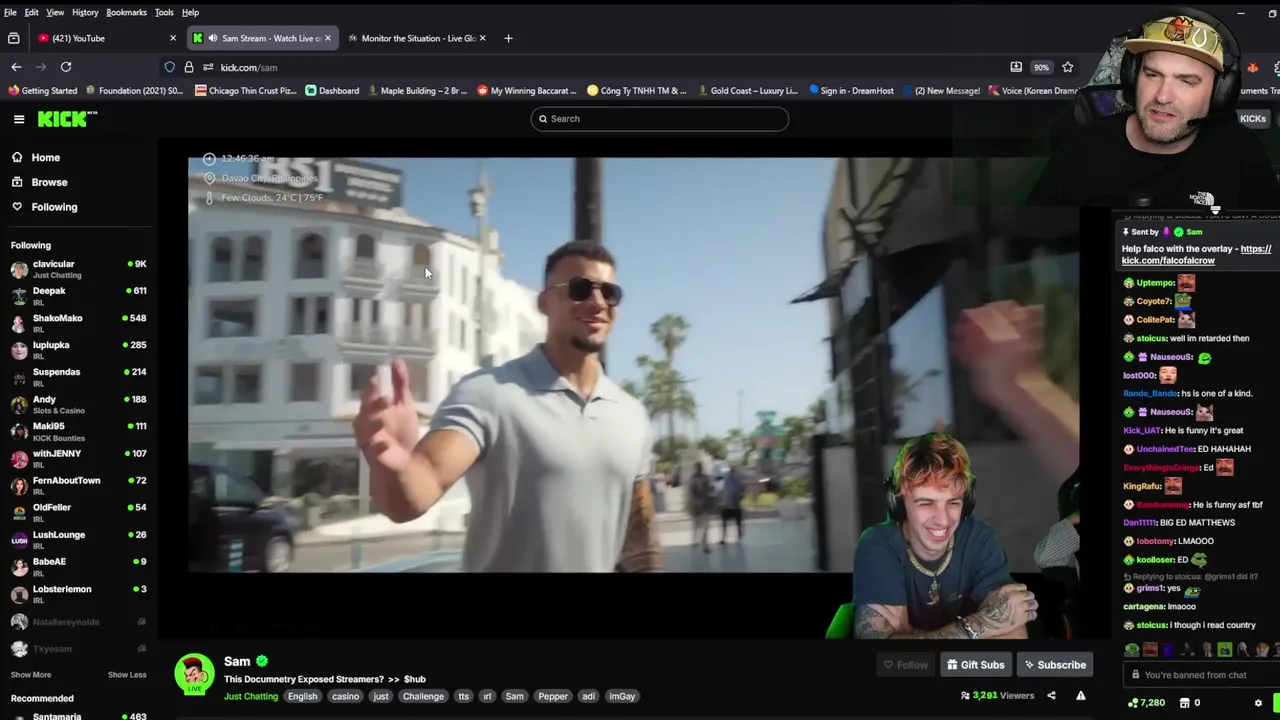Switch to Monitor the Situation tab
The image size is (1280, 720).
point(417,38)
